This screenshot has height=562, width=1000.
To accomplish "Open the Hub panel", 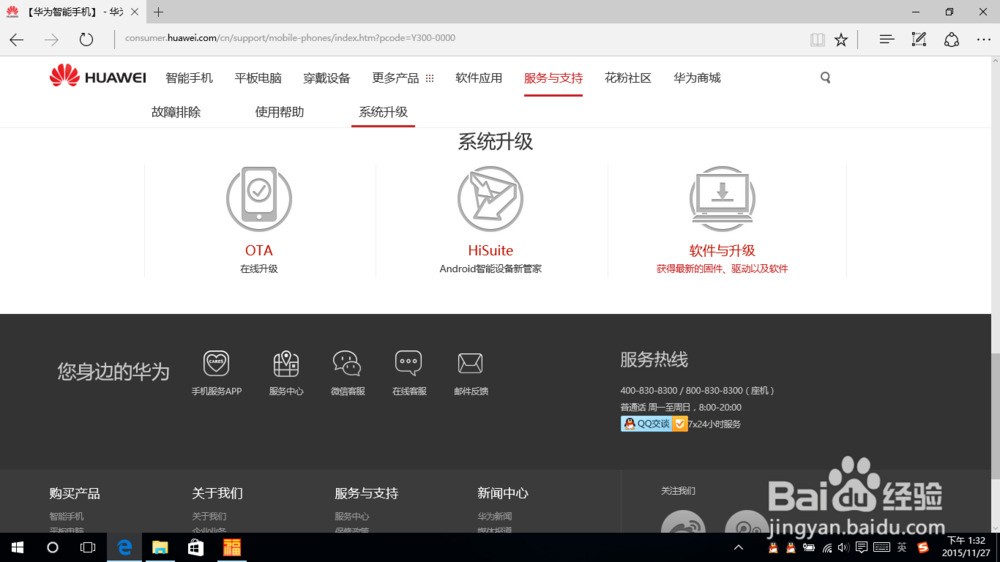I will (886, 40).
